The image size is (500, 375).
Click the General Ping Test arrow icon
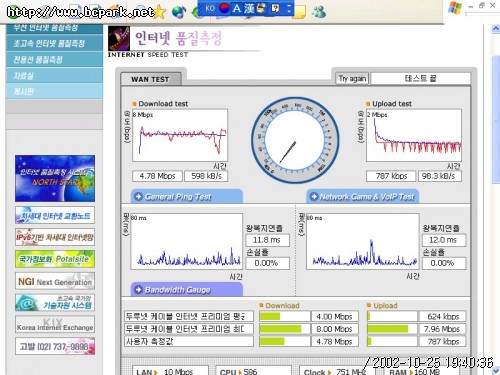tap(138, 196)
